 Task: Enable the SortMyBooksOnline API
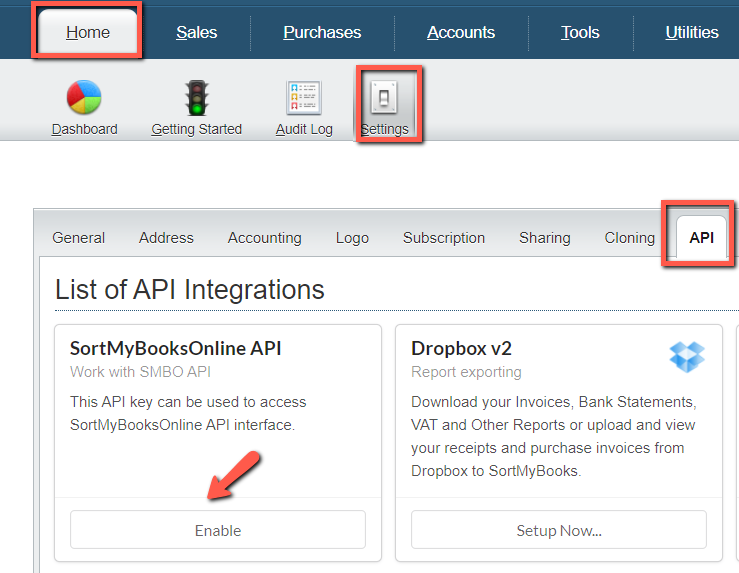[x=218, y=530]
